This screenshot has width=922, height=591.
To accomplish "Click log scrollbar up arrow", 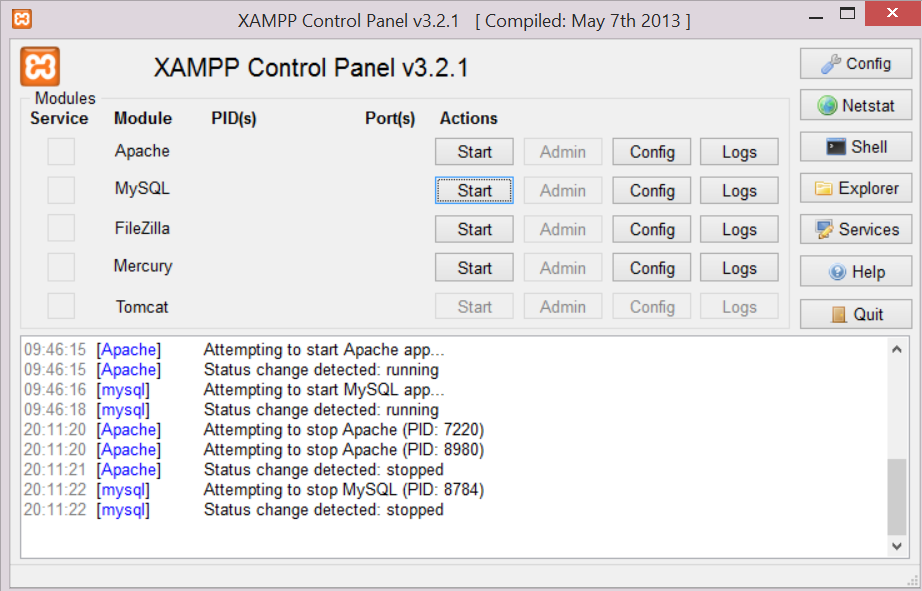I will tap(897, 349).
